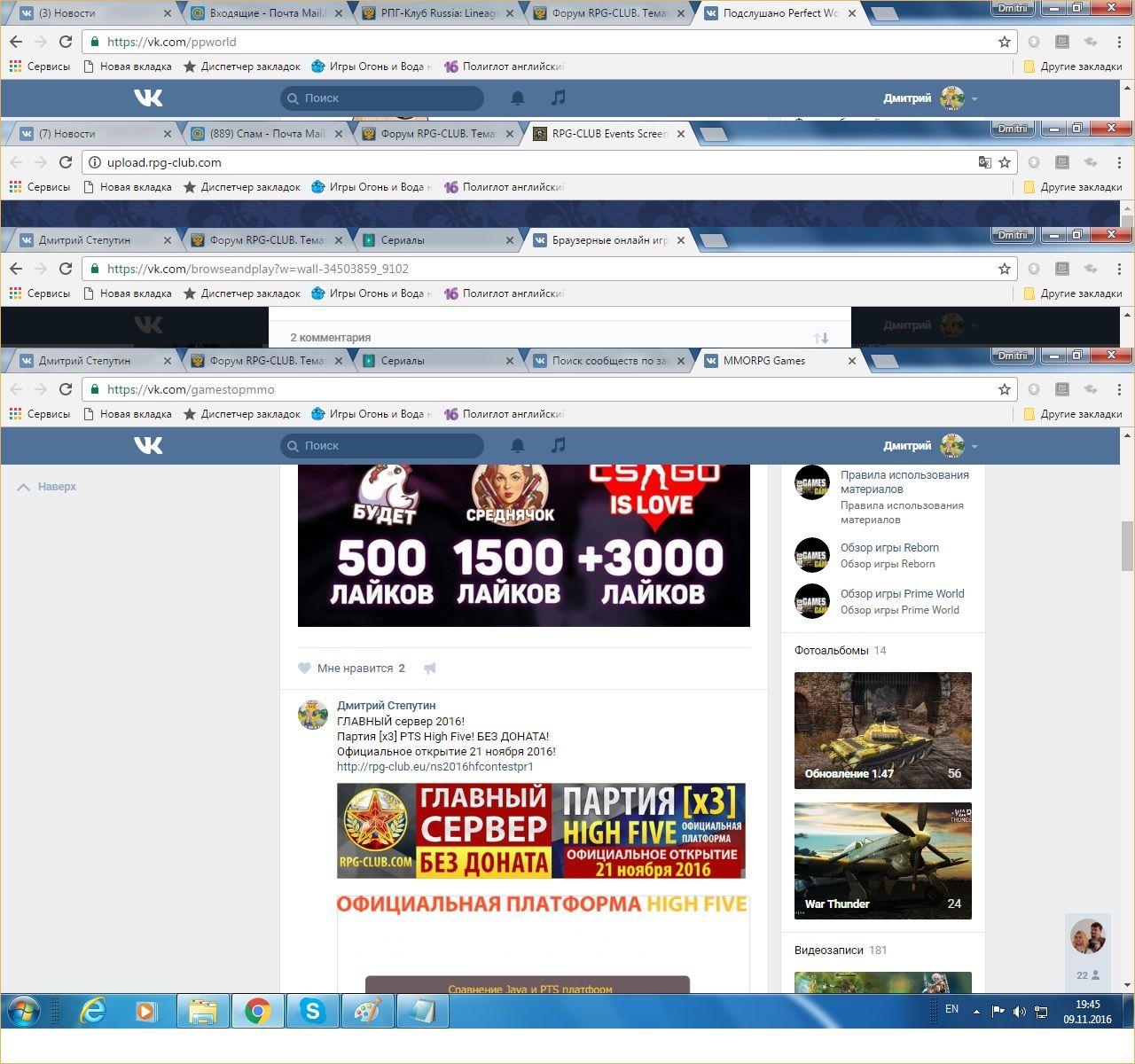Screen dimensions: 1135x1064
Task: Focus address bar showing vk.com/gamestopmmo
Action: (x=549, y=389)
